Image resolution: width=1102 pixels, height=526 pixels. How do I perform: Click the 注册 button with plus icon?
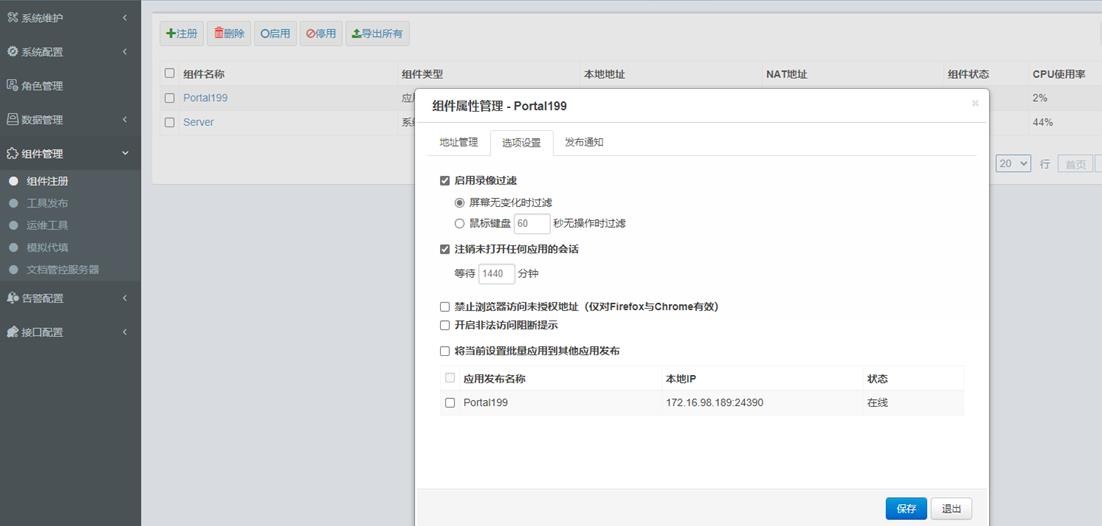coord(181,33)
